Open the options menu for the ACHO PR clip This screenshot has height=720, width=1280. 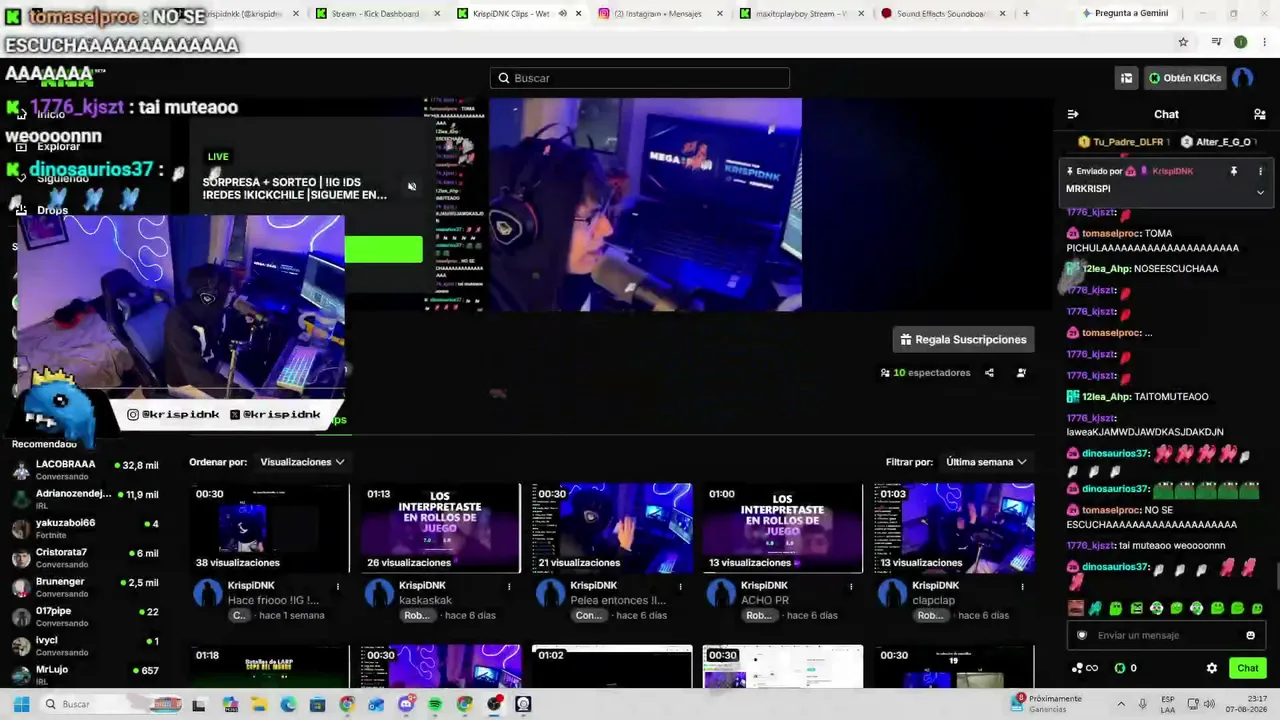click(x=852, y=586)
